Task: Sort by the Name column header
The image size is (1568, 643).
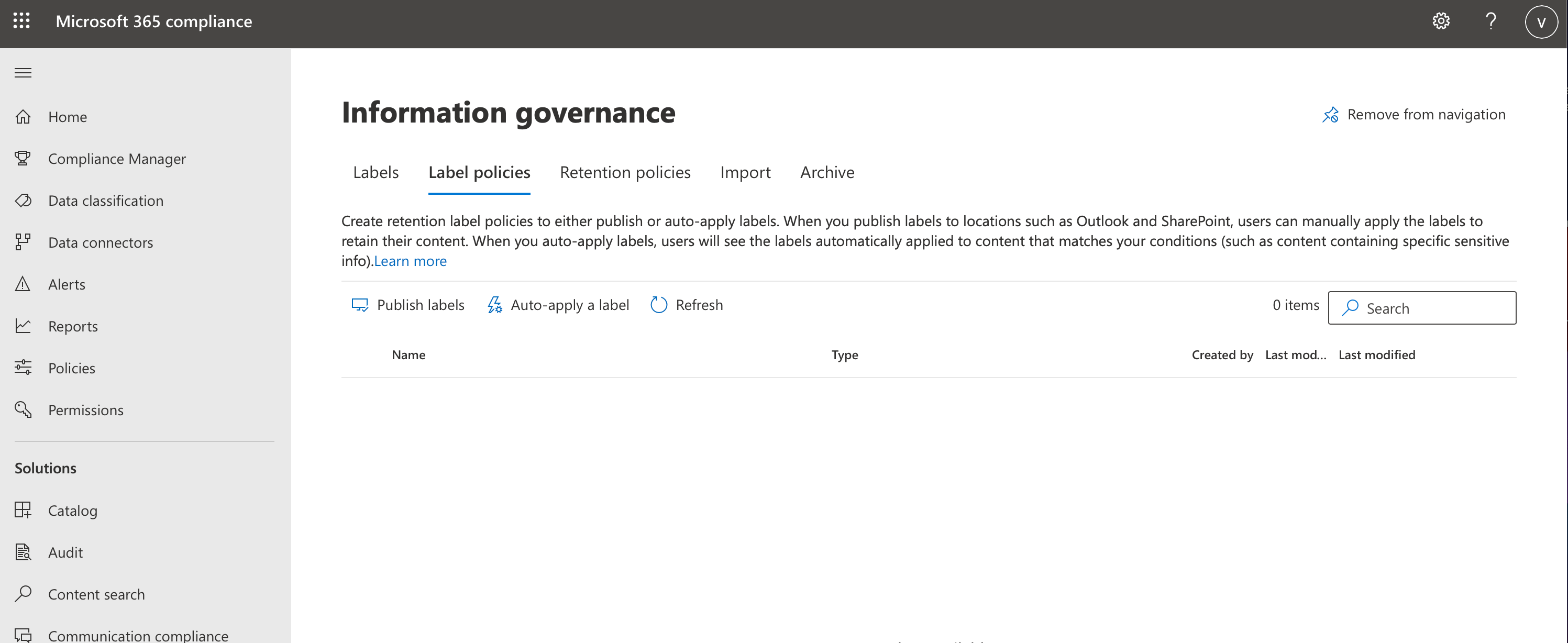Action: coord(408,355)
